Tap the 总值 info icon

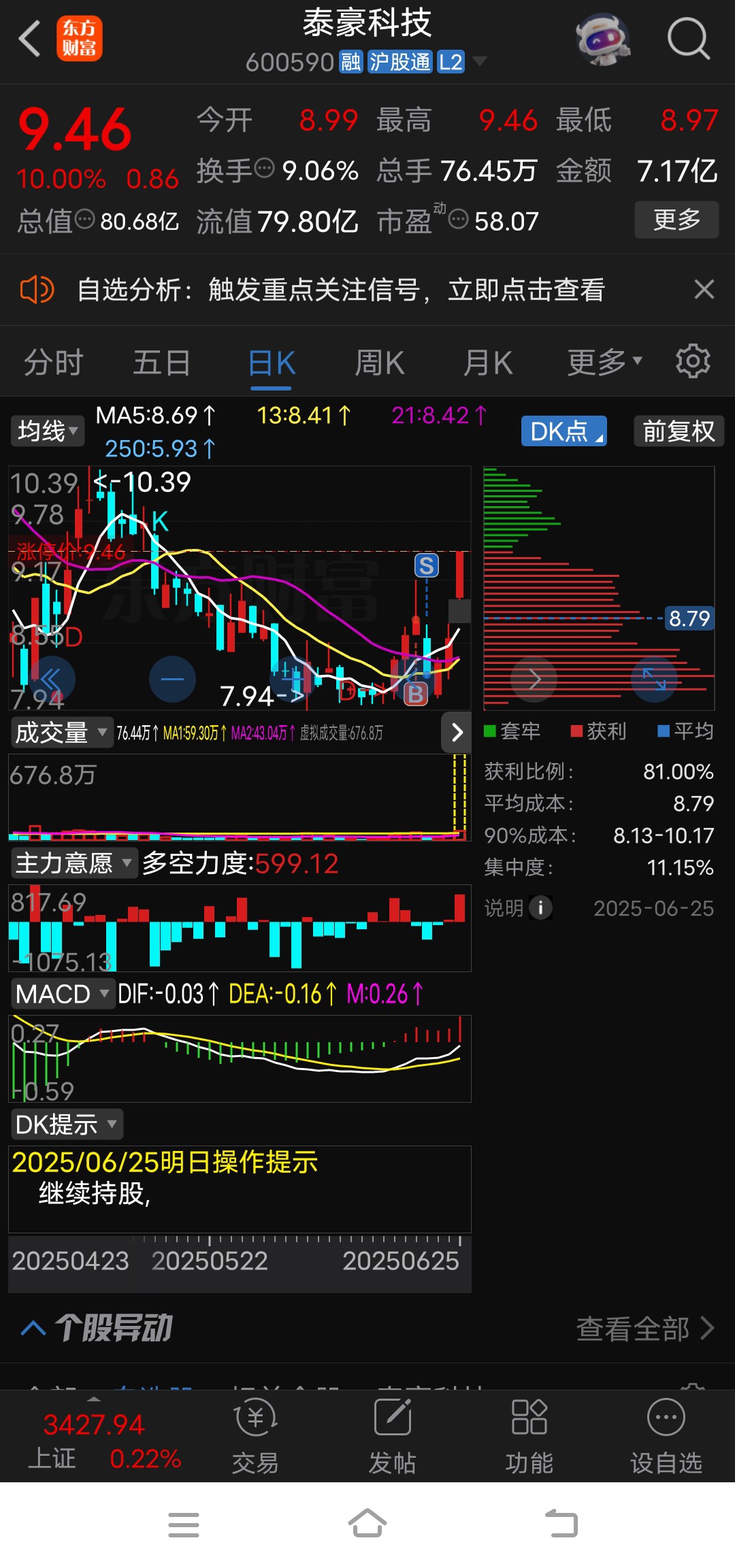84,219
